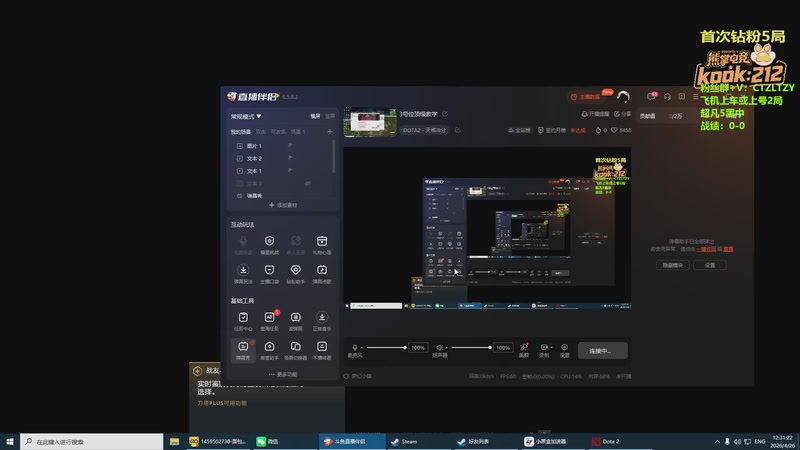Image resolution: width=800 pixels, height=450 pixels.
Task: Click the 主播数据 button
Action: click(x=586, y=96)
